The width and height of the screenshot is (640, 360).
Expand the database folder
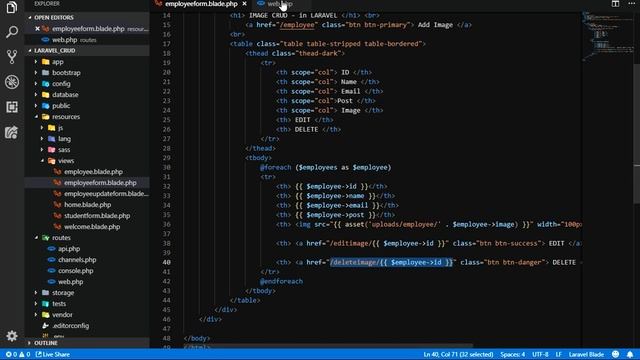point(65,95)
